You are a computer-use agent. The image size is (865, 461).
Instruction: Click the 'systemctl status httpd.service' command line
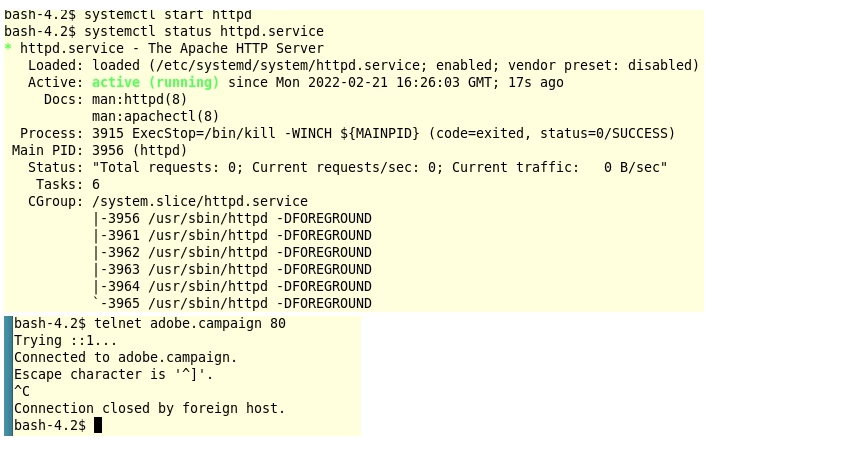[164, 31]
